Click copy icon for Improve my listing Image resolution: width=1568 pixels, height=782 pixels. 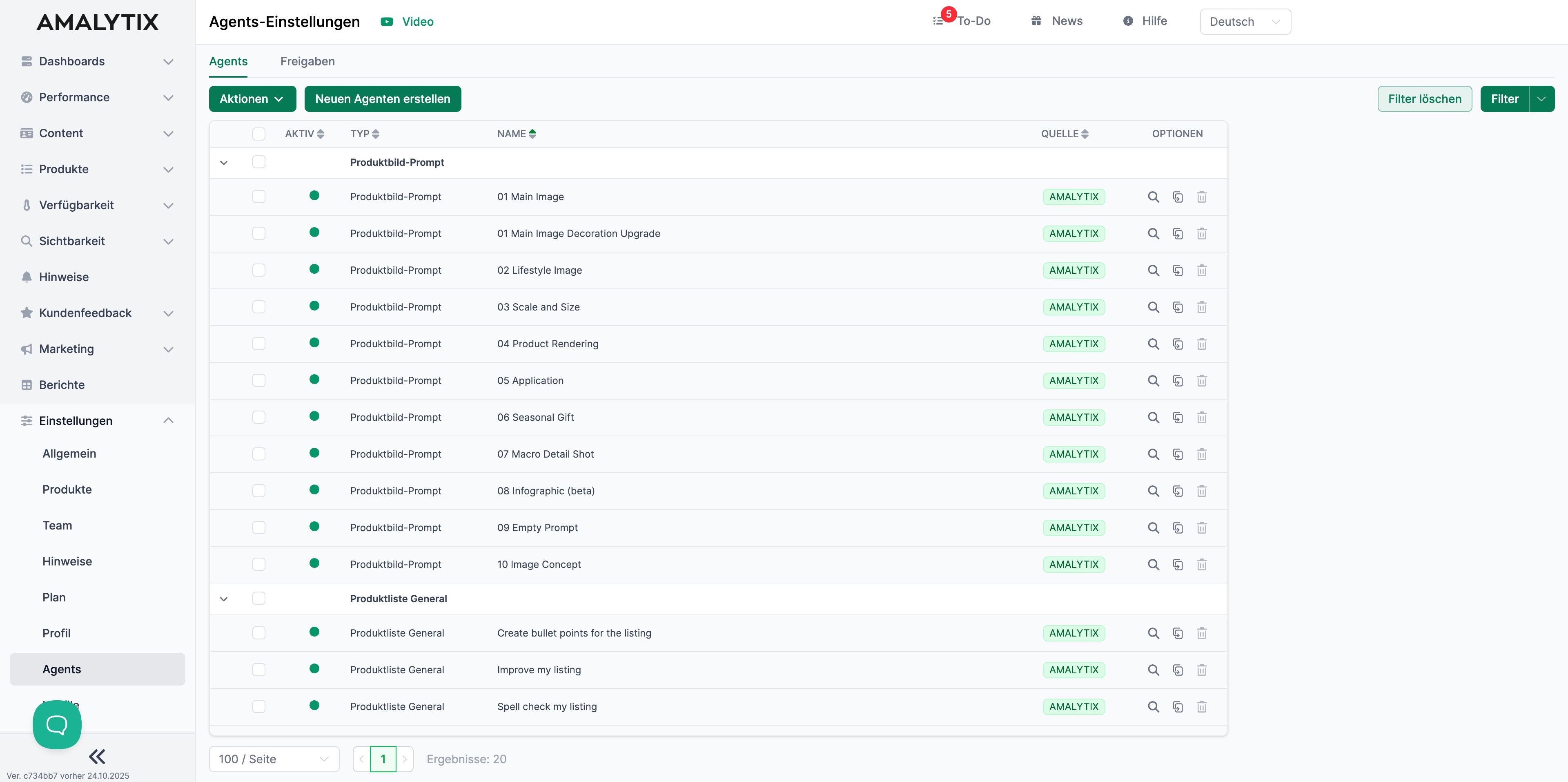point(1177,670)
